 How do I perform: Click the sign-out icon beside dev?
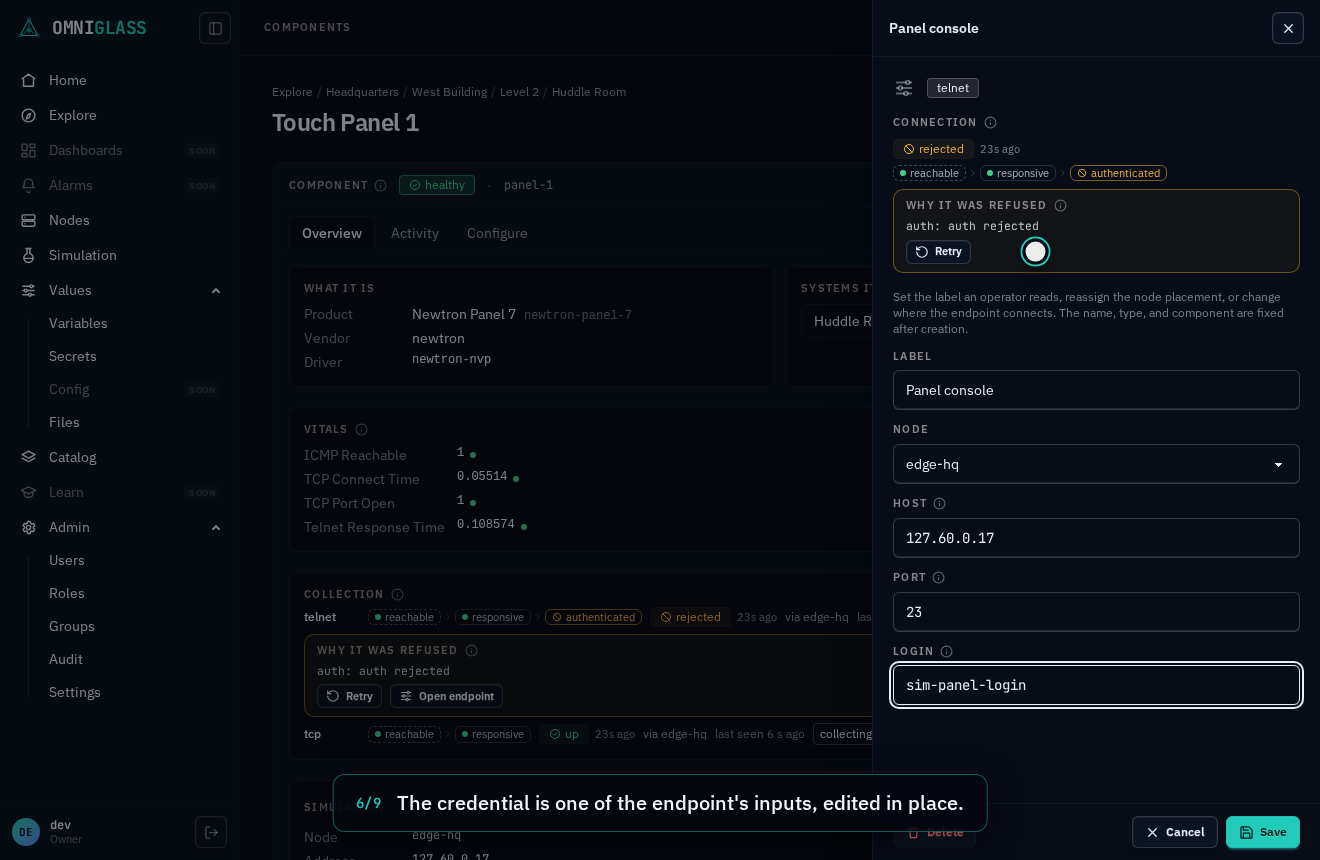coord(211,832)
